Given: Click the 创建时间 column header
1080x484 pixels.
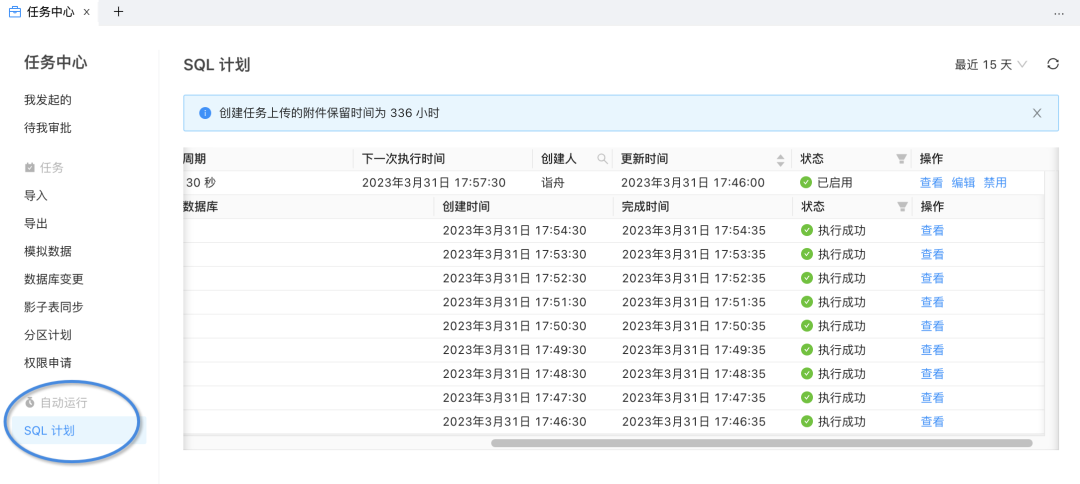Looking at the screenshot, I should (466, 207).
